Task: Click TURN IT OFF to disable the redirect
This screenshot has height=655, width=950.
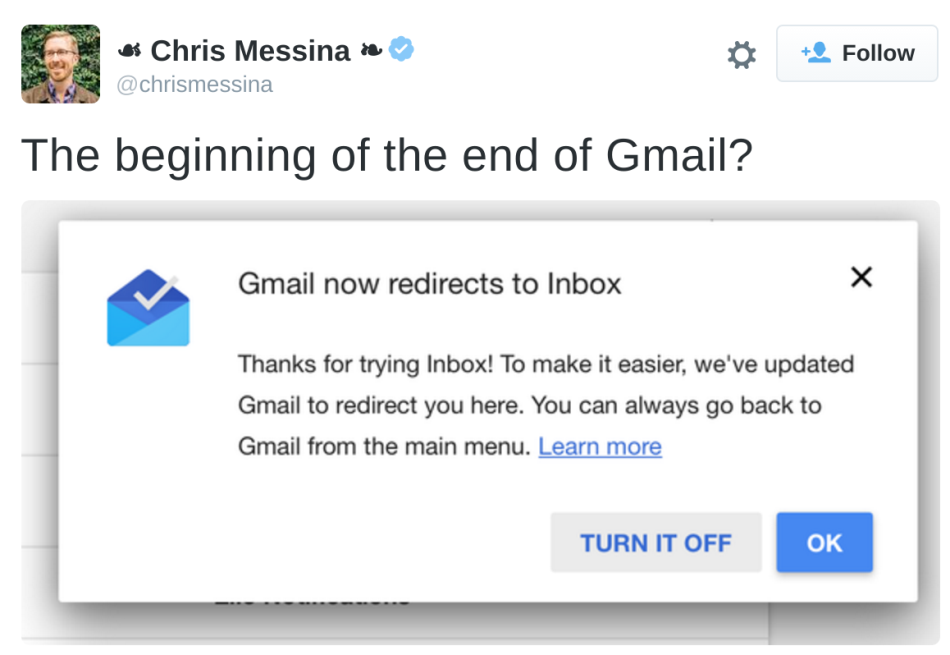Action: tap(655, 542)
